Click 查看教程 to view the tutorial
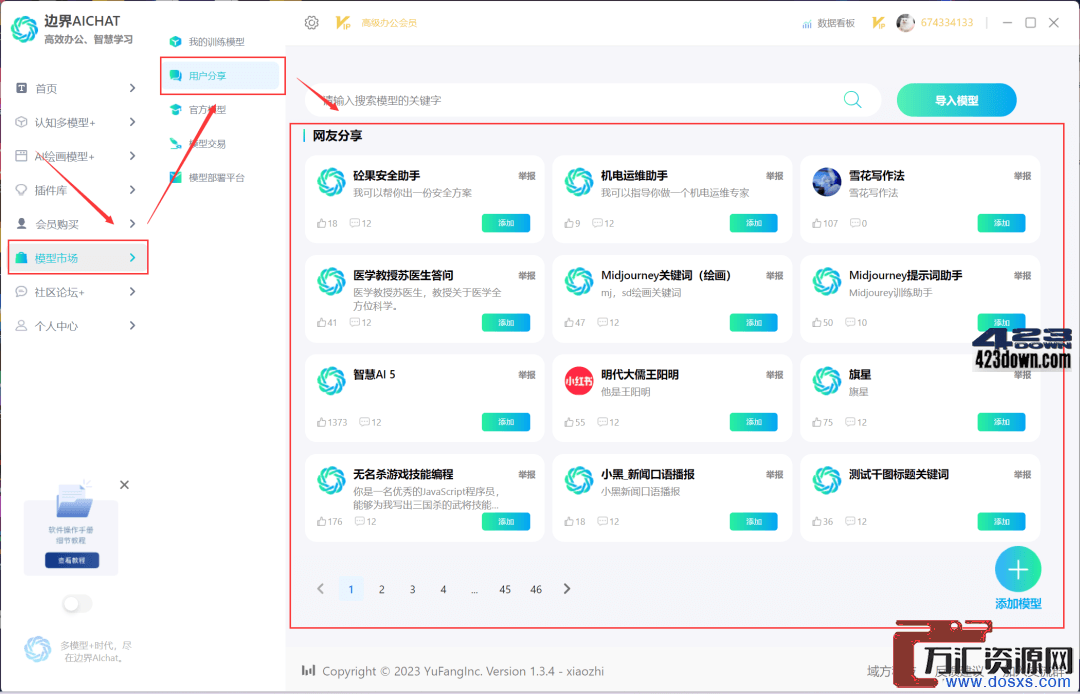The width and height of the screenshot is (1080, 694). [72, 560]
